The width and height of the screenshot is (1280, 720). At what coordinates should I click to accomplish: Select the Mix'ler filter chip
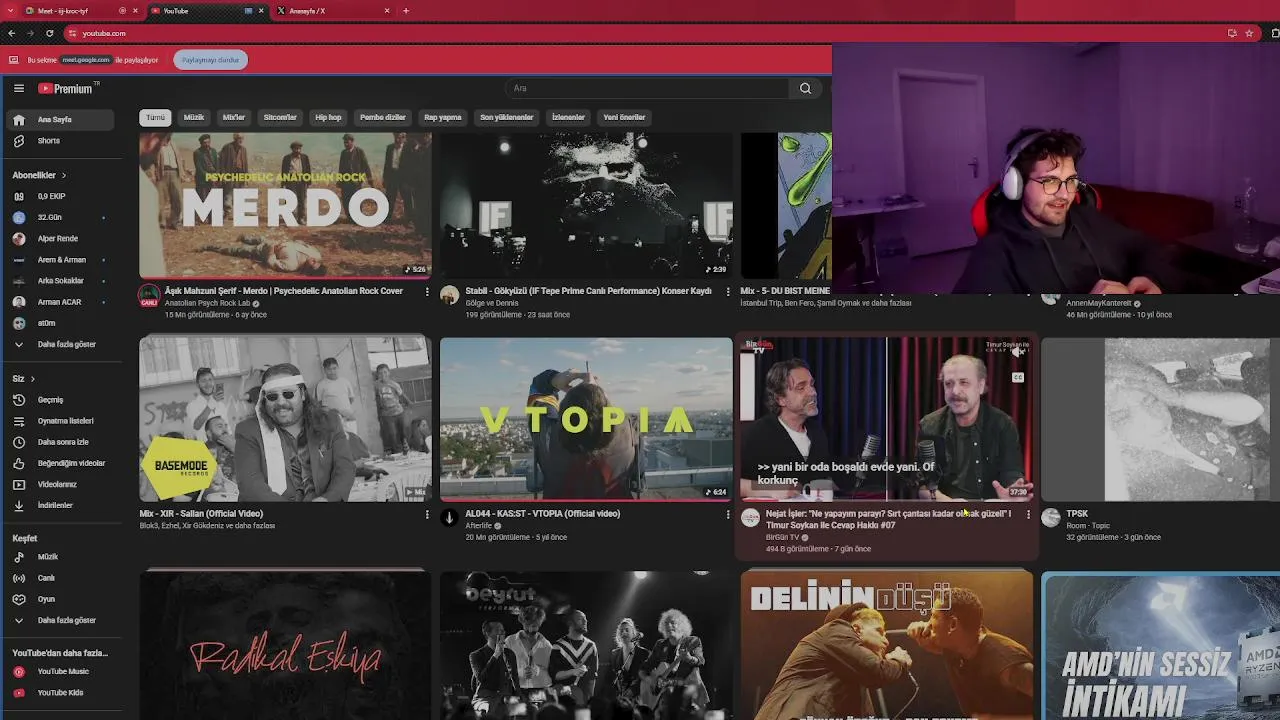(233, 117)
